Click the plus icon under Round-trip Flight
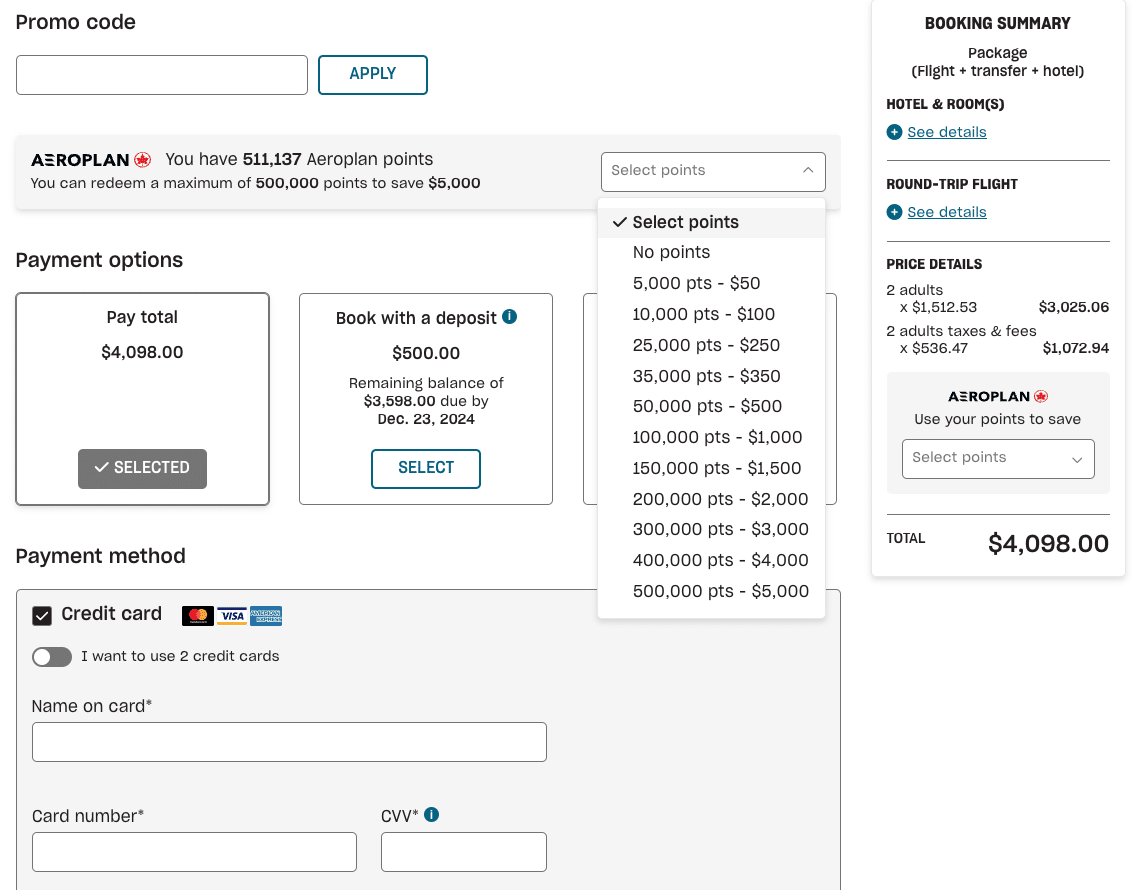The image size is (1140, 890). coord(894,212)
